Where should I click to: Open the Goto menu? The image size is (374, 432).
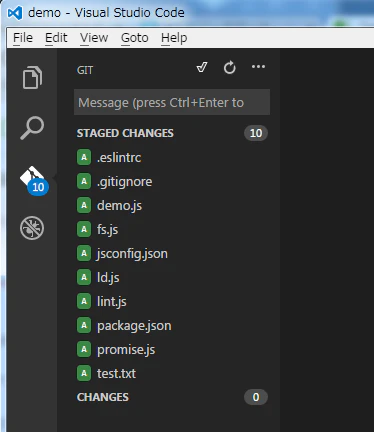[135, 38]
